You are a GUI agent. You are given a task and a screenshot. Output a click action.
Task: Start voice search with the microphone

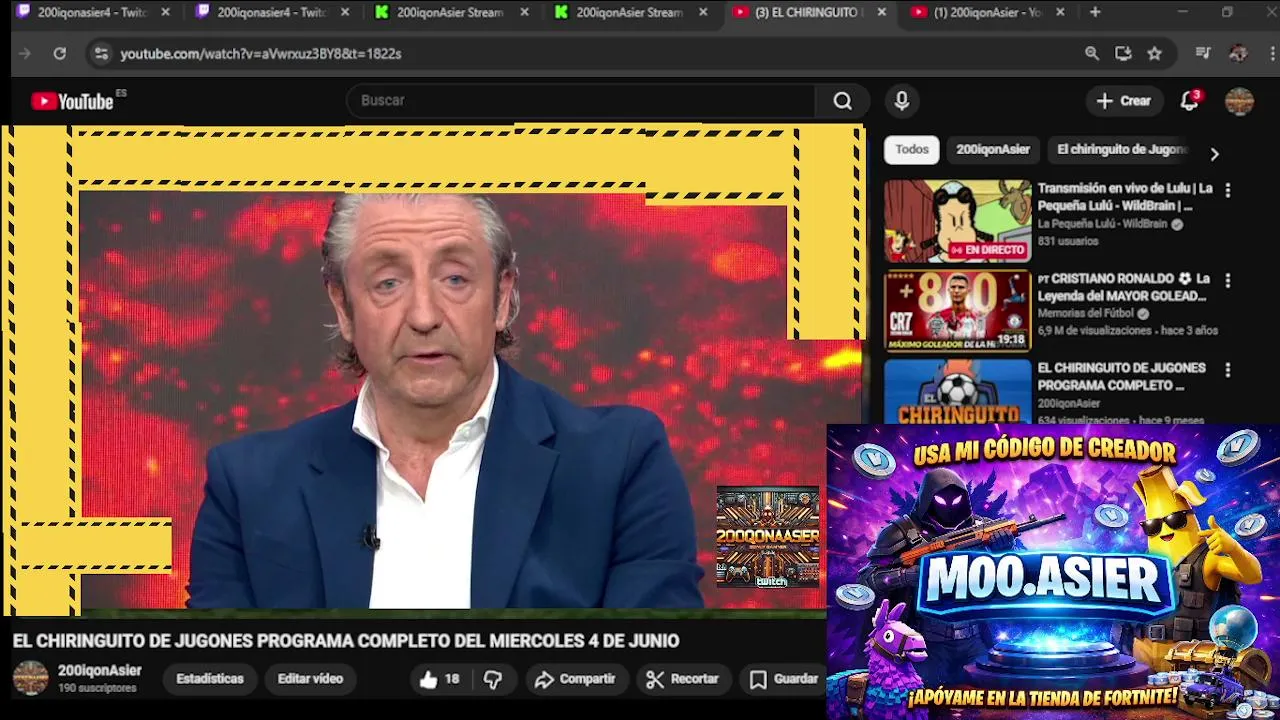click(902, 101)
